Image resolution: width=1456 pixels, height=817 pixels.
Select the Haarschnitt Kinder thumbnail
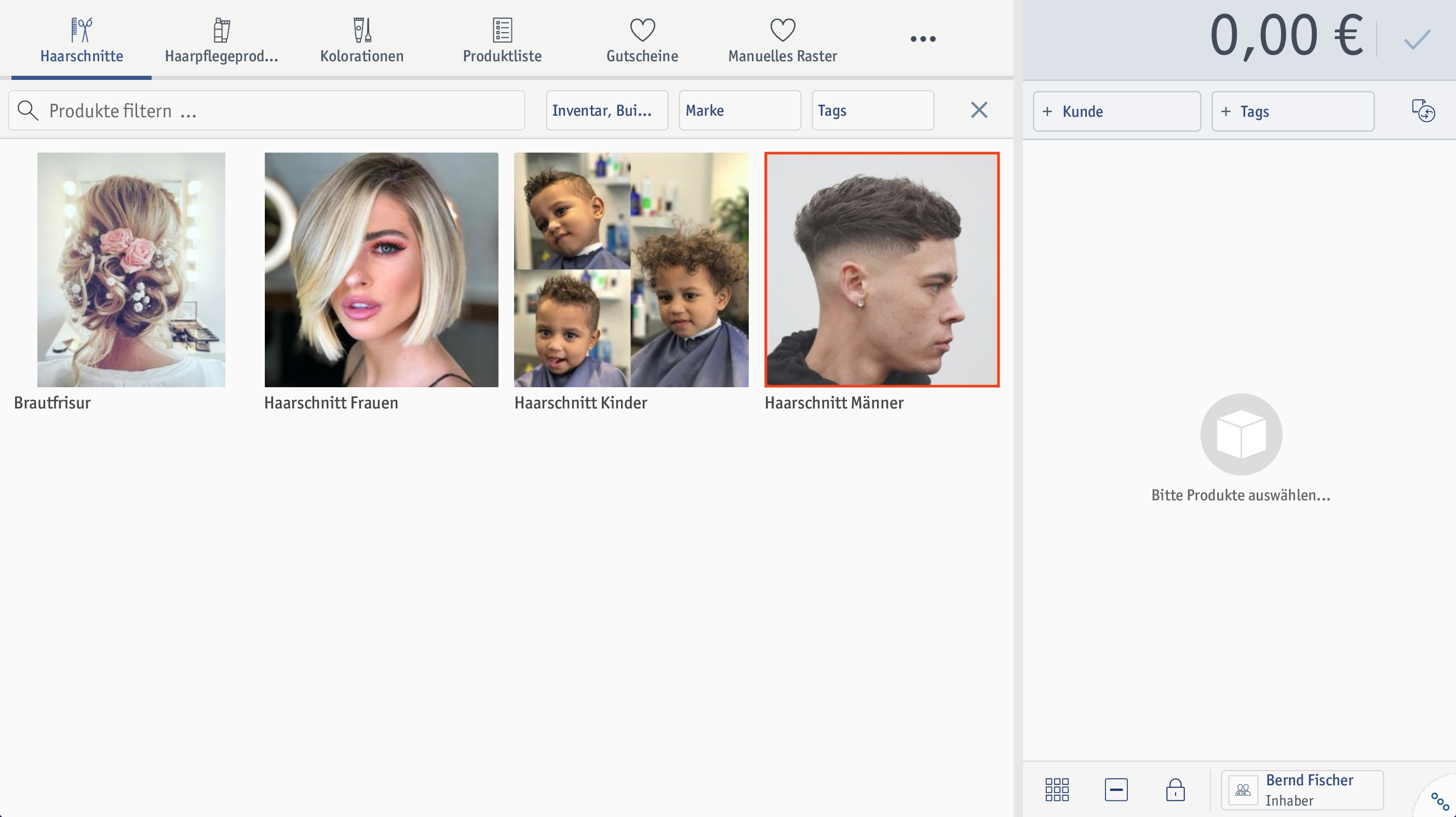[631, 269]
